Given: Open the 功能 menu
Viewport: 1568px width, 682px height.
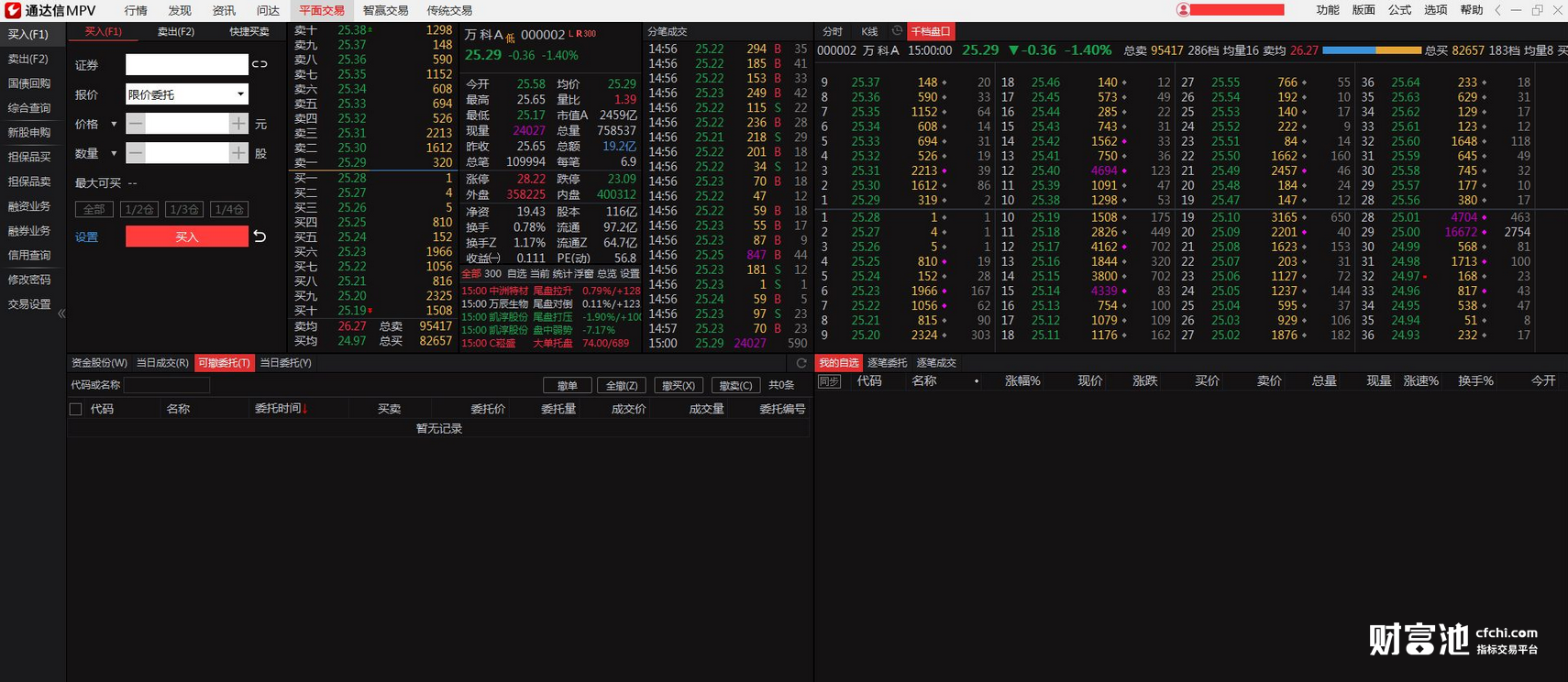Looking at the screenshot, I should coord(1328,10).
